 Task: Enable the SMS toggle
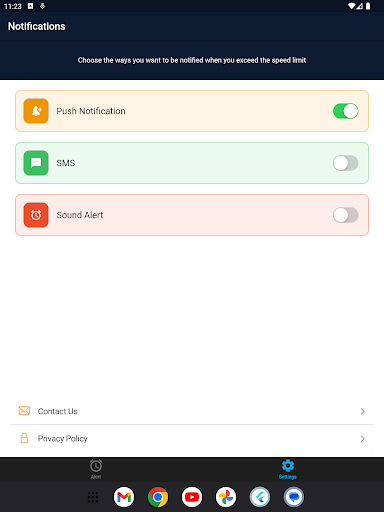(346, 163)
